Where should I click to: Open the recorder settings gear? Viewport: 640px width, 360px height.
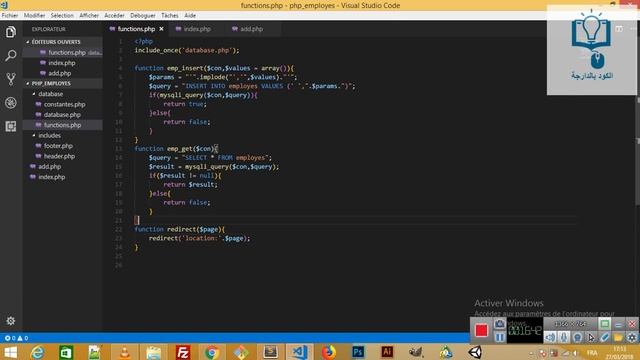(631, 337)
